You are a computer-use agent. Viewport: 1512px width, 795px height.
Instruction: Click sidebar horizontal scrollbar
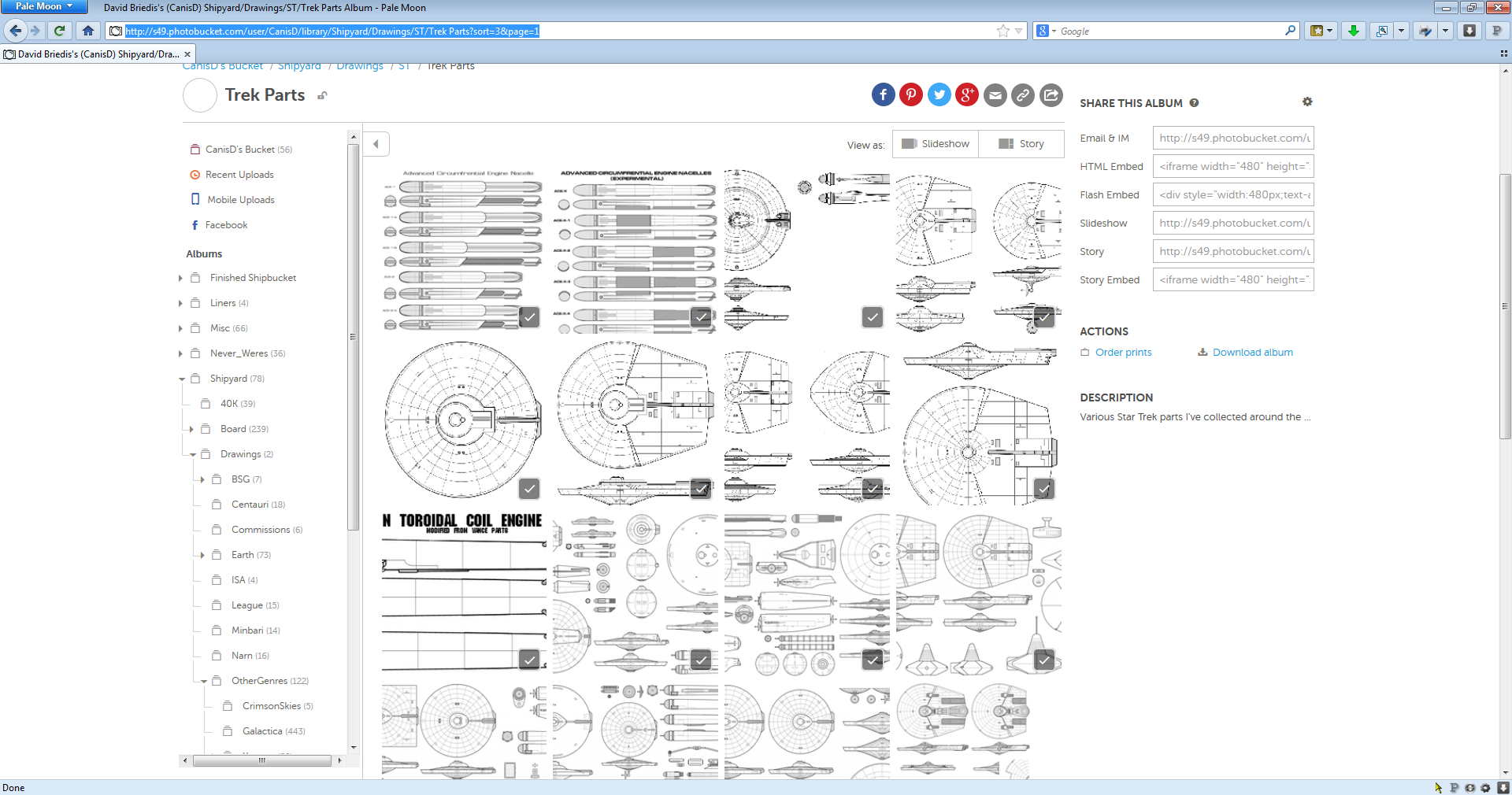click(x=262, y=760)
